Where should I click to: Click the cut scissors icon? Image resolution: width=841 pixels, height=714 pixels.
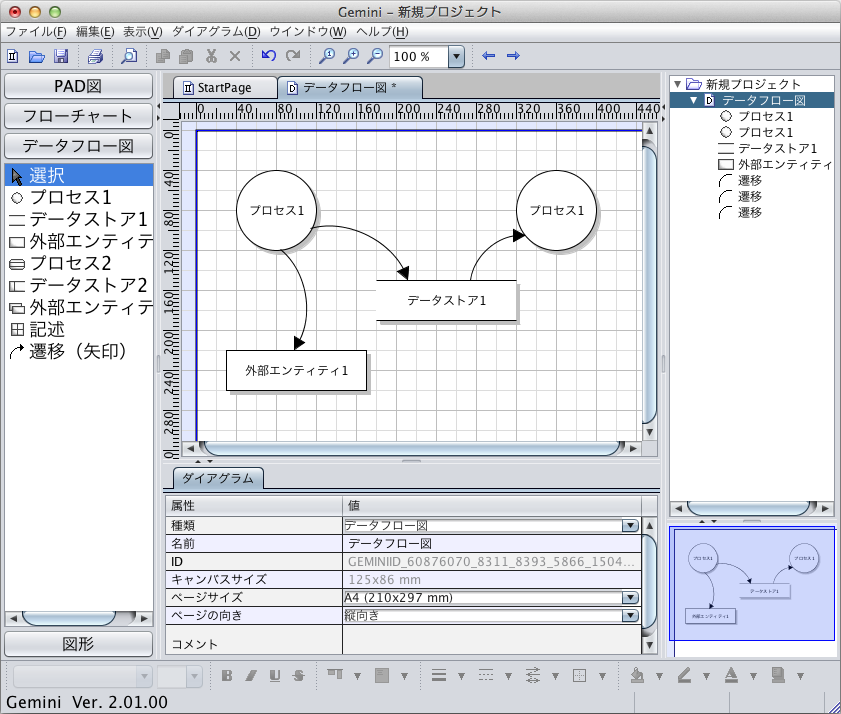pyautogui.click(x=211, y=56)
